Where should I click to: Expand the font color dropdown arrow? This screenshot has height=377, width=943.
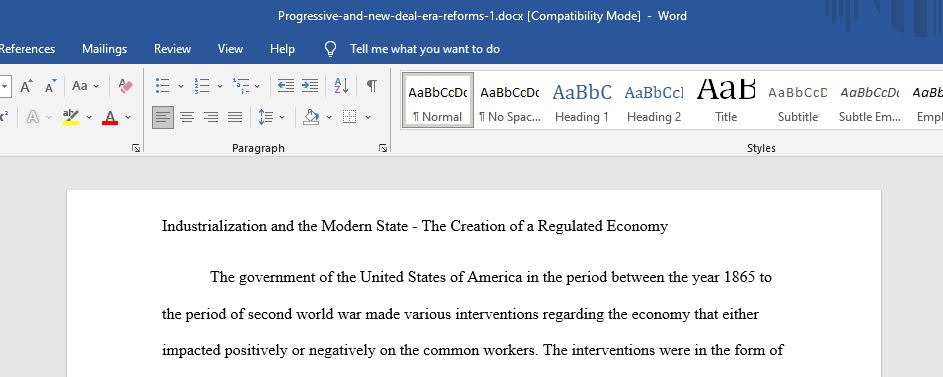[127, 117]
